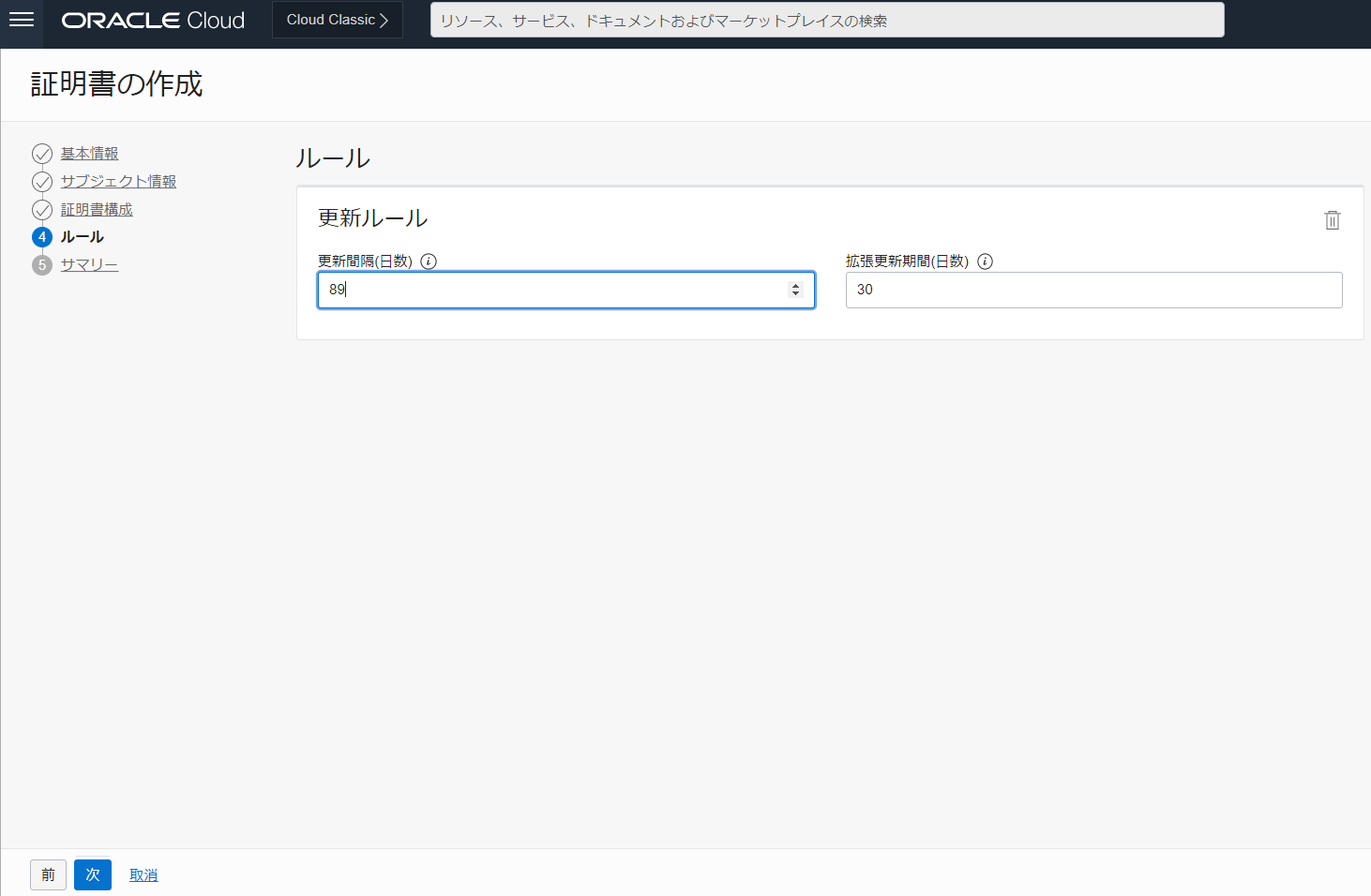The height and width of the screenshot is (896, 1371).
Task: Click the checkmark icon beside 証明書構成
Action: click(42, 210)
